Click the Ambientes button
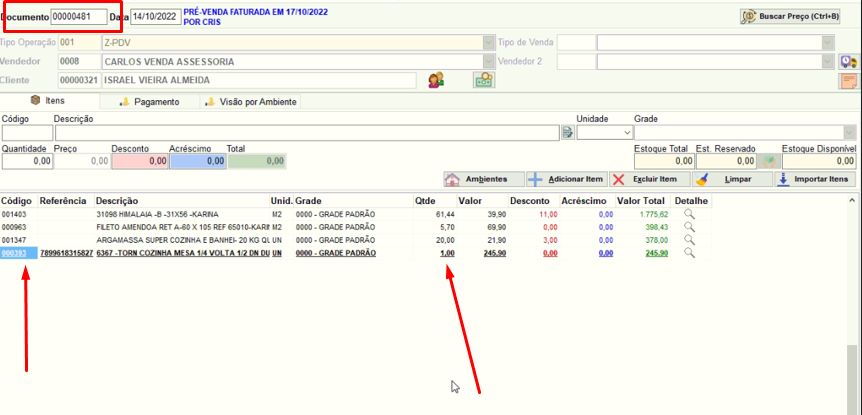The width and height of the screenshot is (862, 415). click(483, 179)
